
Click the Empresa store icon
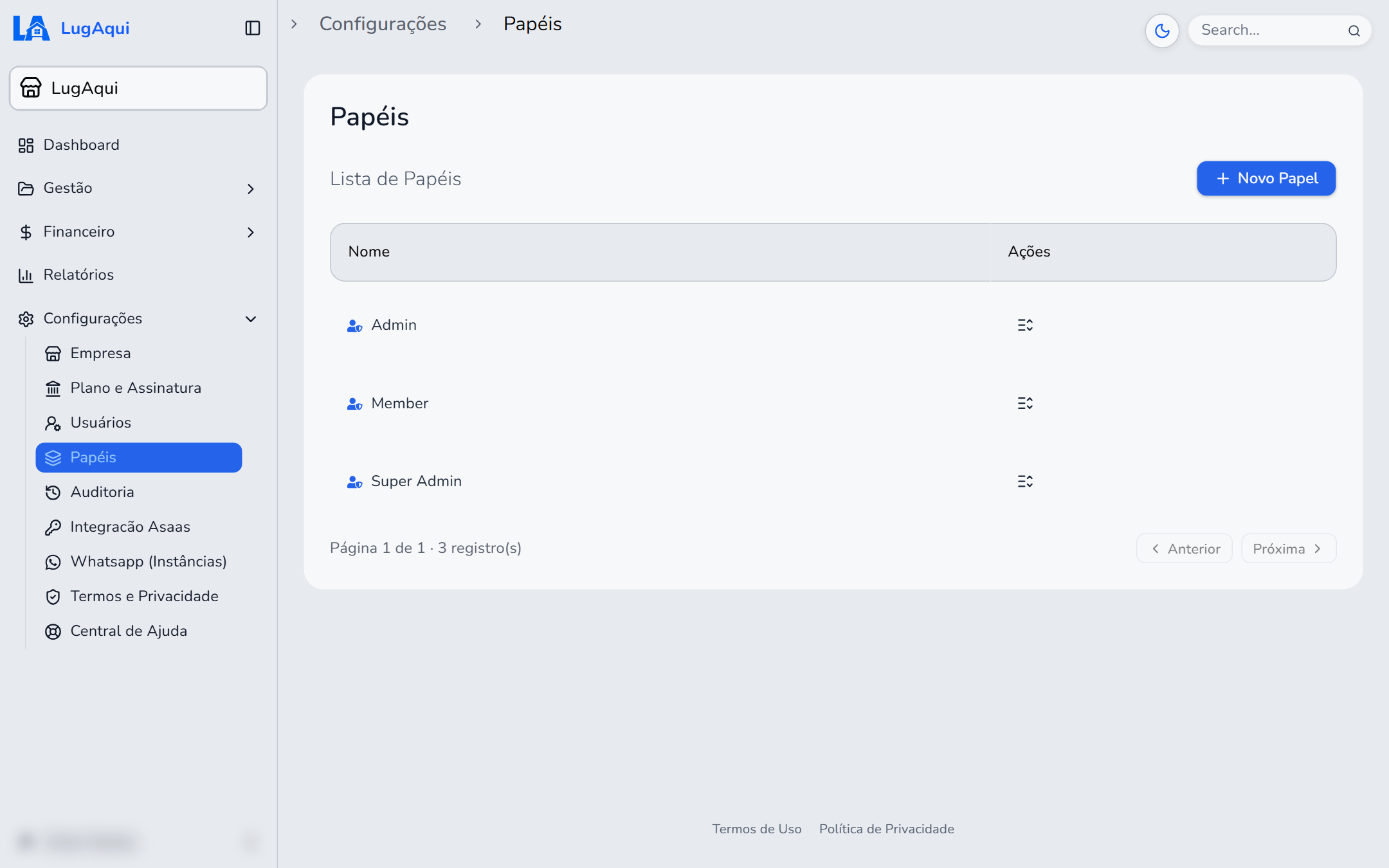tap(53, 354)
